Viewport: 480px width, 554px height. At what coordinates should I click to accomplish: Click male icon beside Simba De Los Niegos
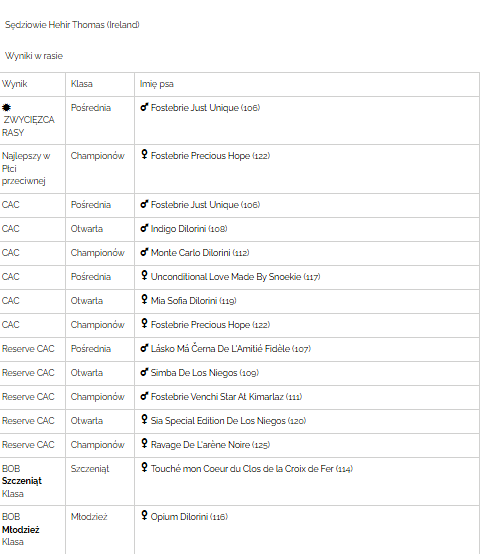[x=144, y=372]
